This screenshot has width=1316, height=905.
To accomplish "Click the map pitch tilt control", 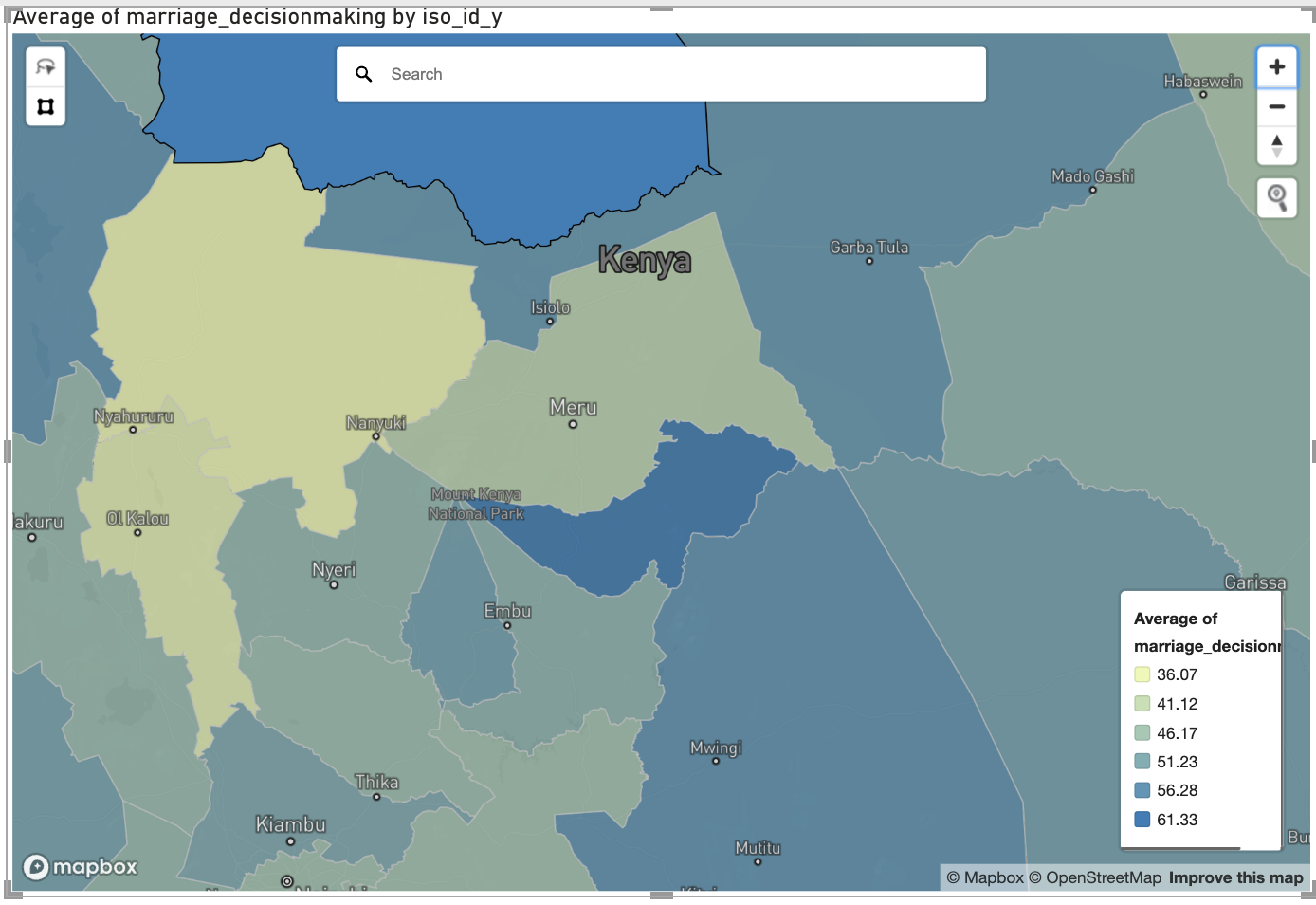I will point(1277,144).
